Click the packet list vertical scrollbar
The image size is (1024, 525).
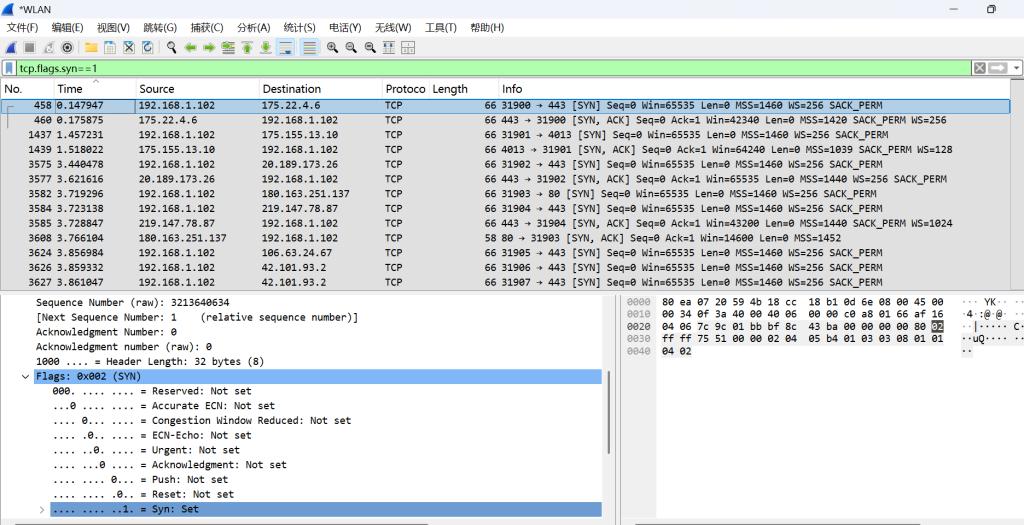(x=1017, y=185)
